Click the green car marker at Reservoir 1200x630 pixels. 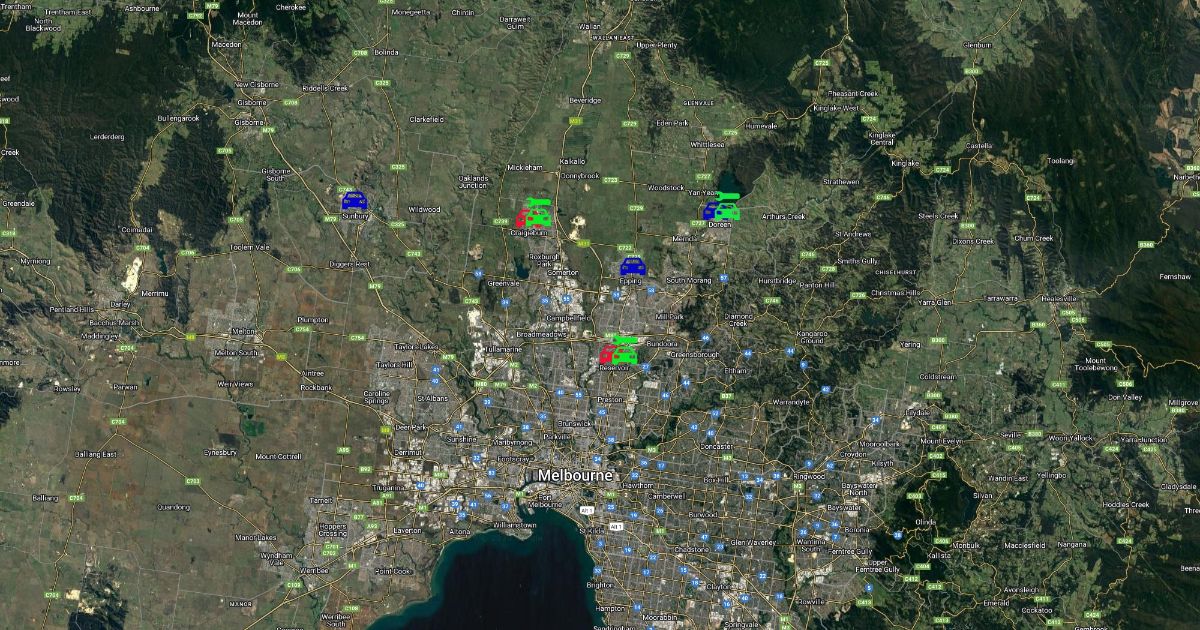pos(625,354)
